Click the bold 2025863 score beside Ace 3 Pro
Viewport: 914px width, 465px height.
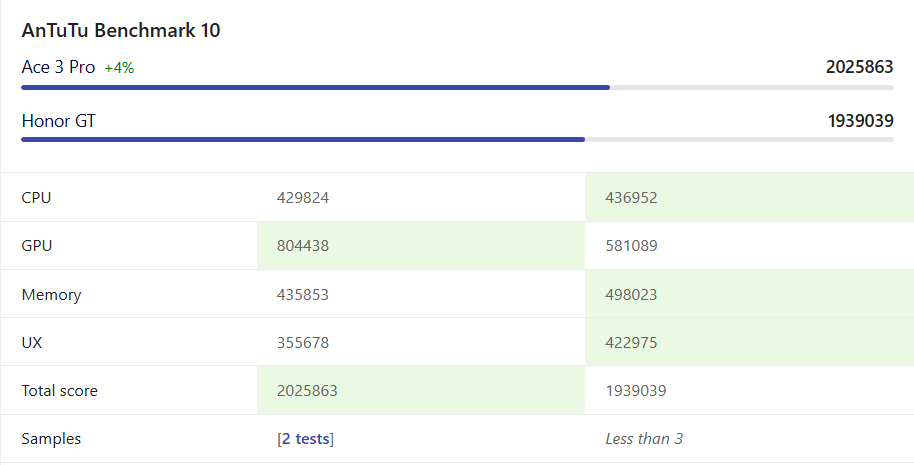859,67
